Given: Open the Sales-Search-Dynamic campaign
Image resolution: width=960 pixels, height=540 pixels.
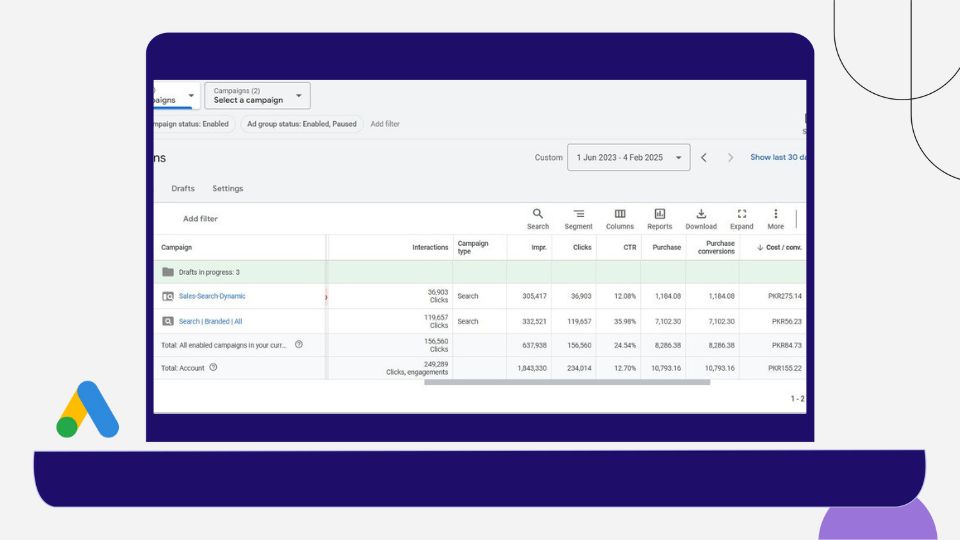Looking at the screenshot, I should pos(212,297).
